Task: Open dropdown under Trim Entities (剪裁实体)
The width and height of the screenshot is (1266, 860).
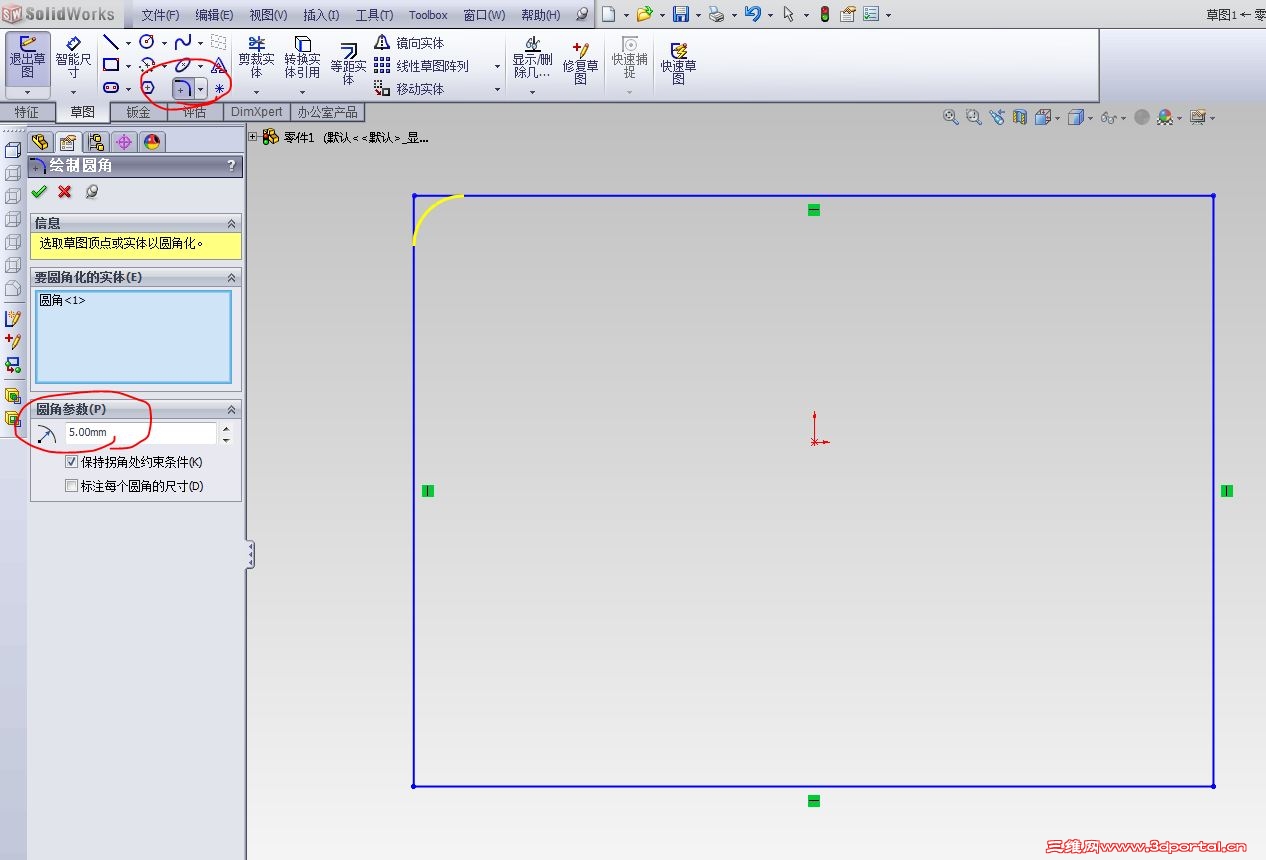Action: click(256, 92)
